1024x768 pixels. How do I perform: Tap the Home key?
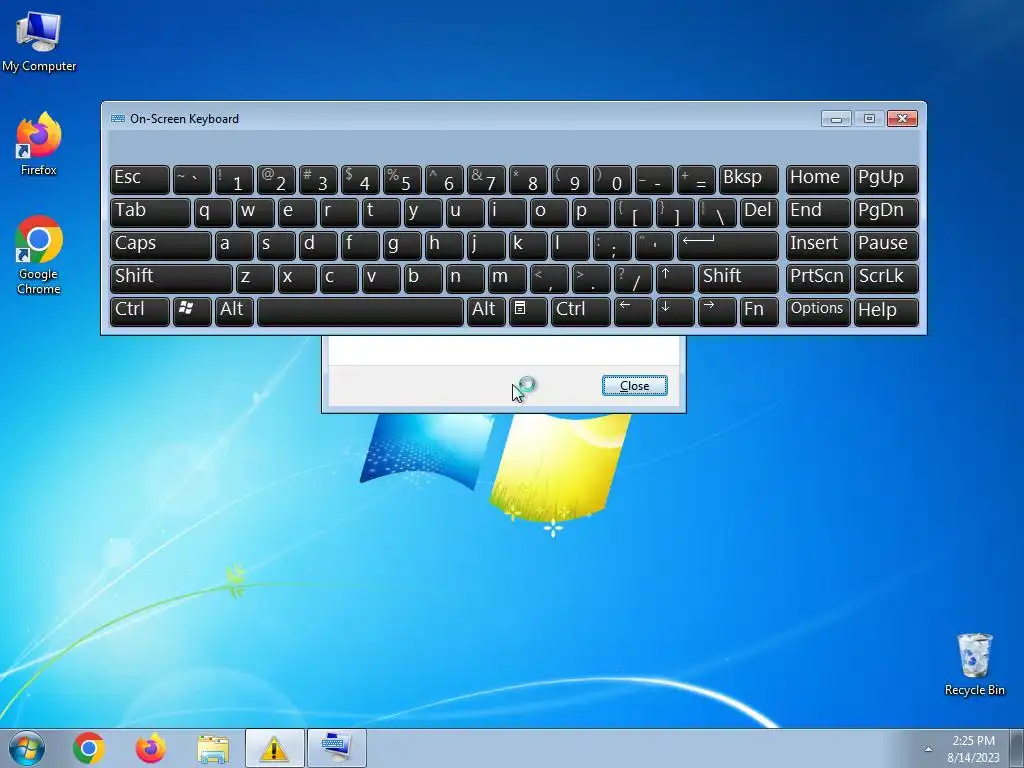coord(818,180)
